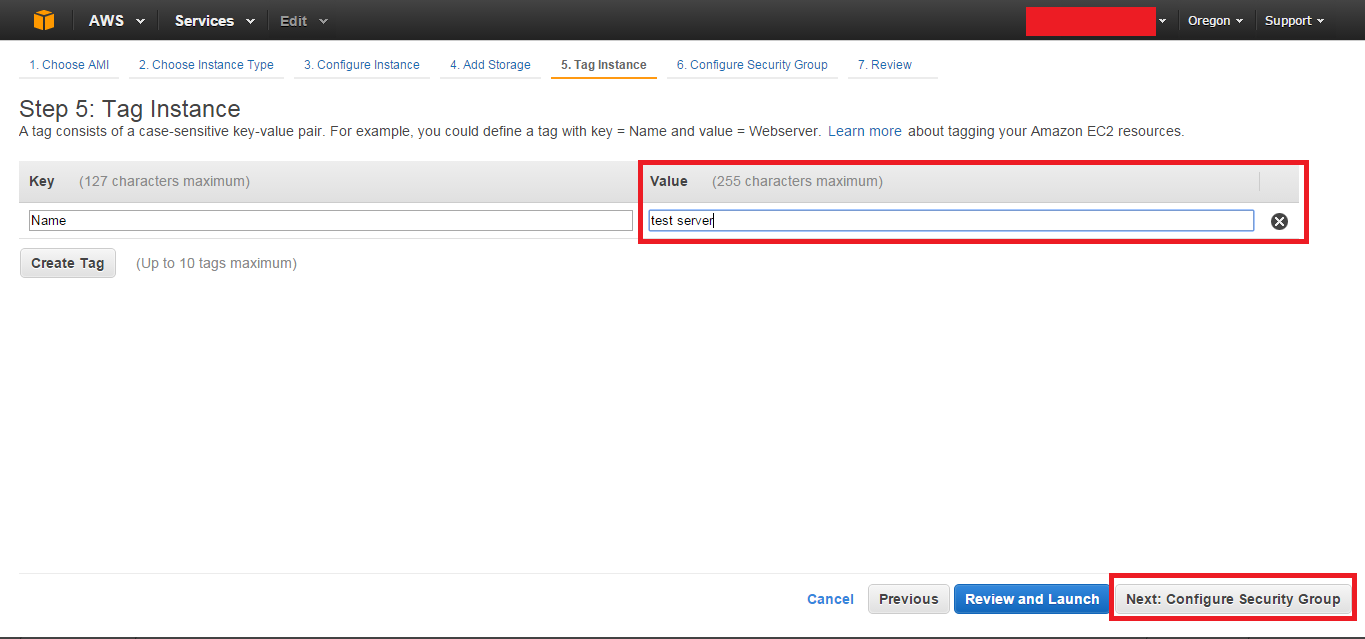Click the Value field with test server
Viewport: 1365px width, 639px height.
click(951, 220)
